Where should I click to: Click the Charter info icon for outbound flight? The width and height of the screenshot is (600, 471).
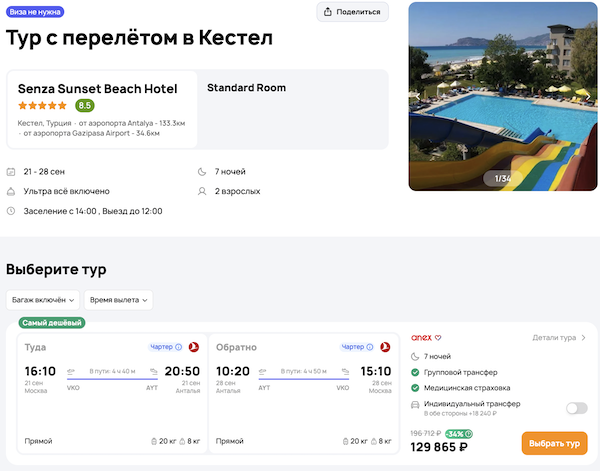click(x=179, y=347)
